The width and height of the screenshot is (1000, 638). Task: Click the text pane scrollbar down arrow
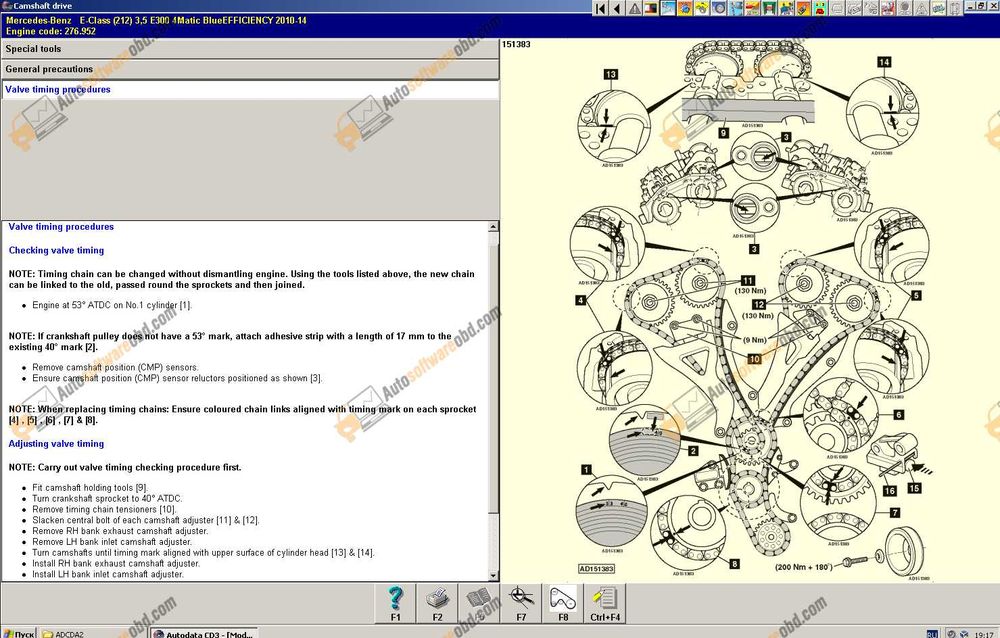493,575
